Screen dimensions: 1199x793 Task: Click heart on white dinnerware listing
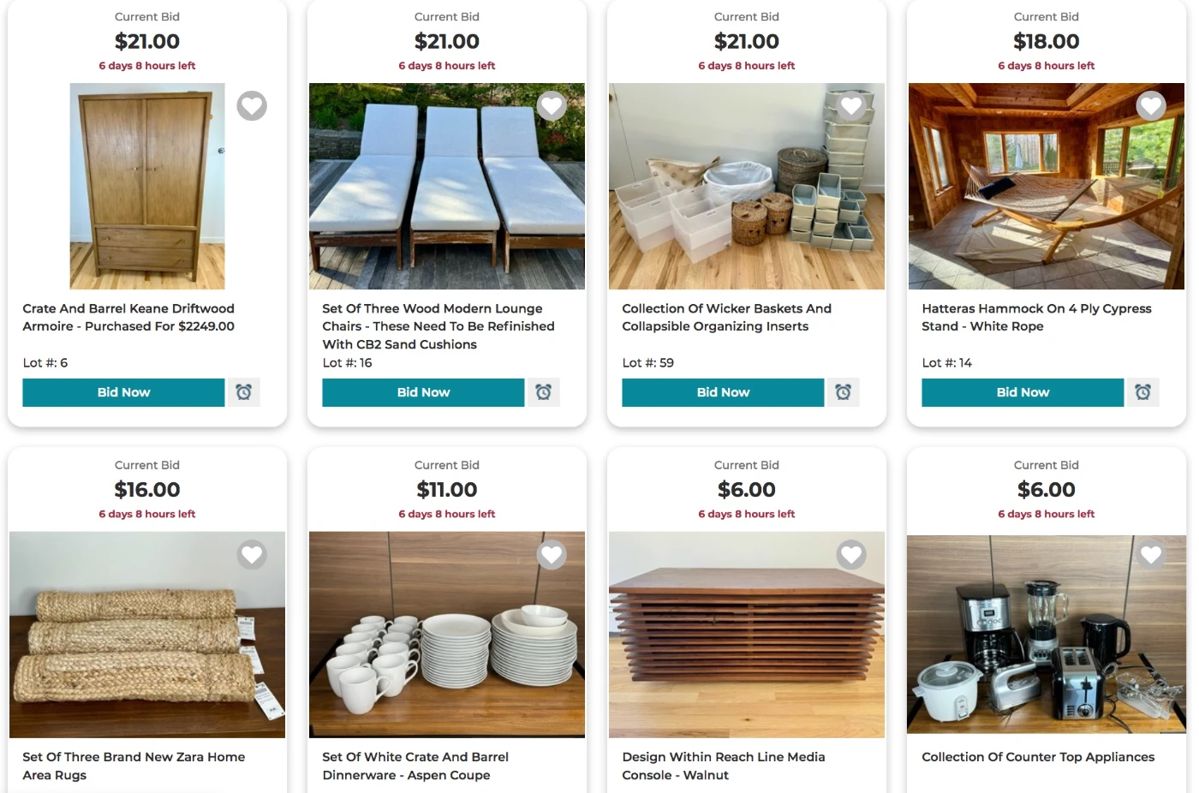pyautogui.click(x=552, y=554)
